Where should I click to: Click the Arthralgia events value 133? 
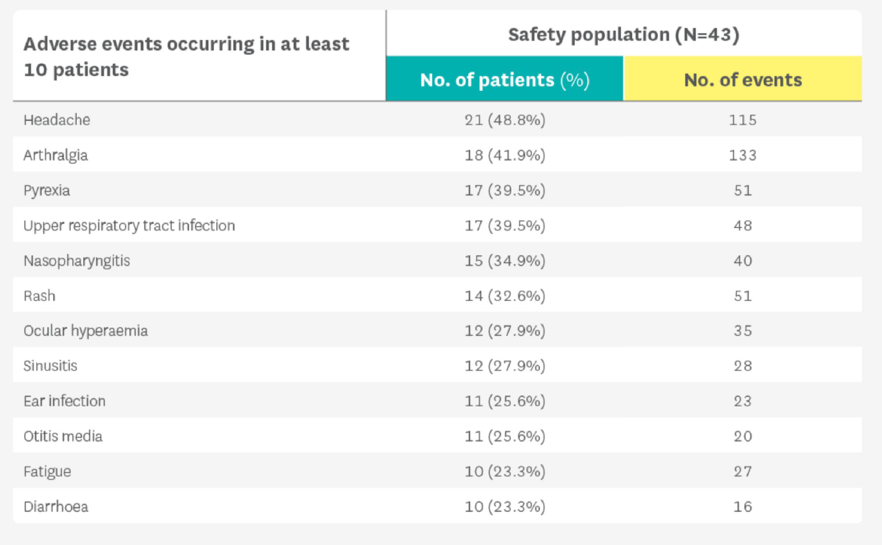point(742,155)
